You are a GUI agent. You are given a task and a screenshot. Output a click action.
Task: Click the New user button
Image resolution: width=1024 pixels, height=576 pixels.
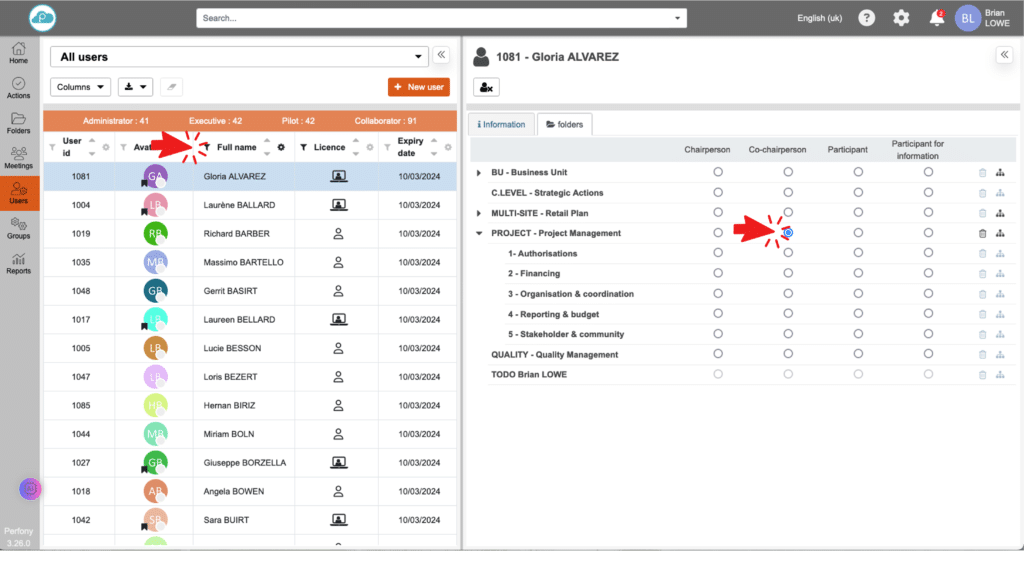click(418, 87)
